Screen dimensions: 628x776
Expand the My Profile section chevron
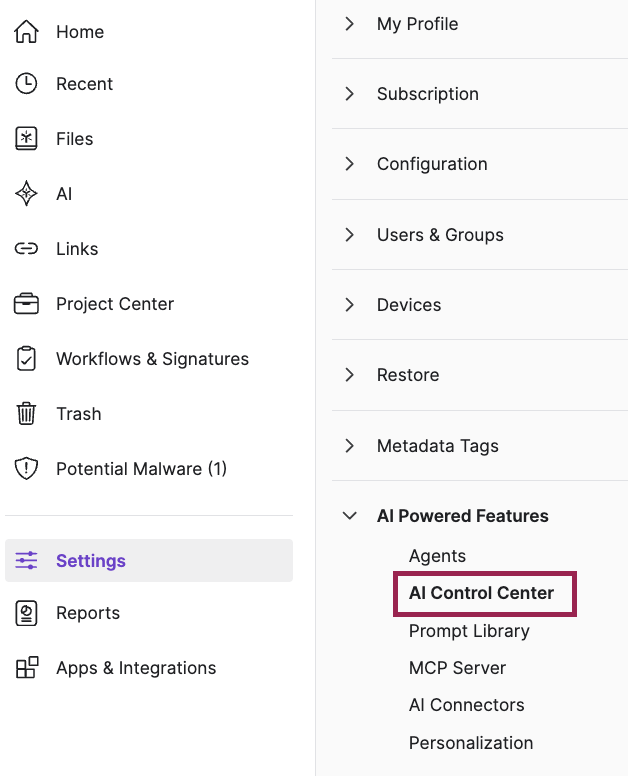349,24
